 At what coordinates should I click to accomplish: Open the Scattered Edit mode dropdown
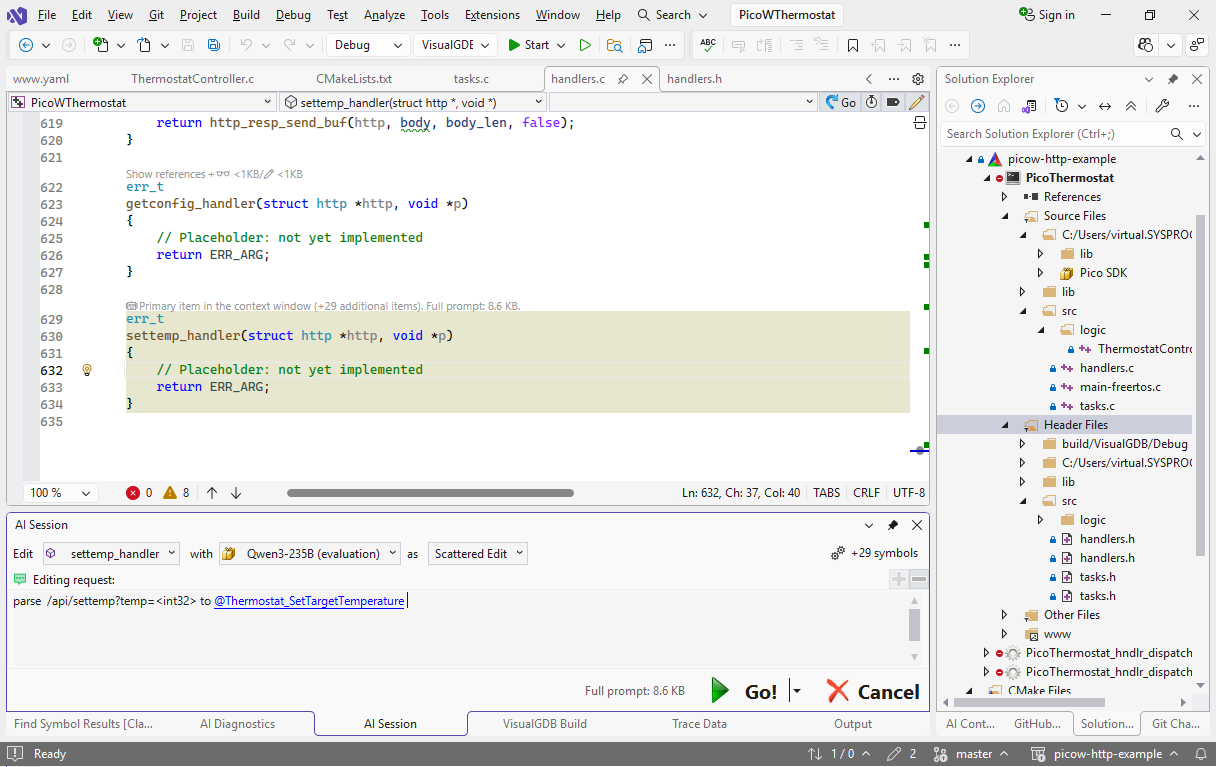pyautogui.click(x=478, y=553)
